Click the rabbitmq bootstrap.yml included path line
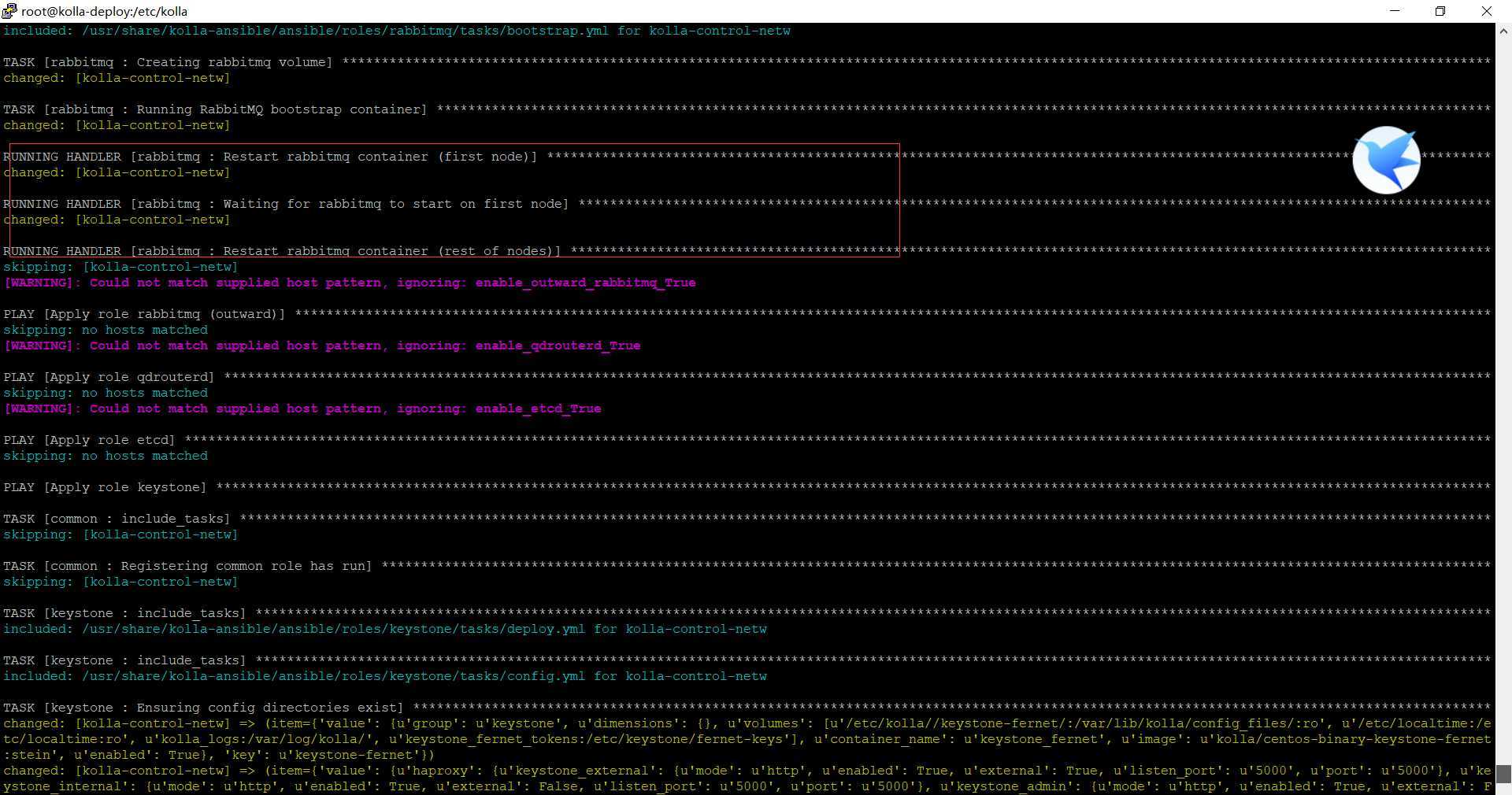Image resolution: width=1512 pixels, height=795 pixels. 397,31
